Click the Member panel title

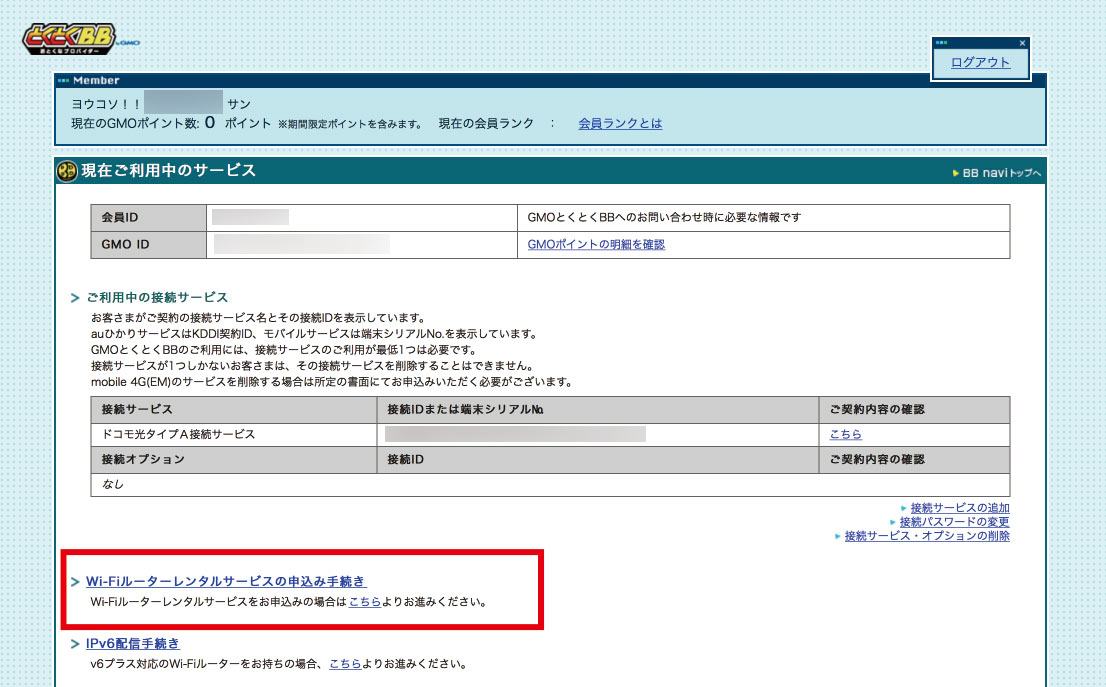(96, 80)
